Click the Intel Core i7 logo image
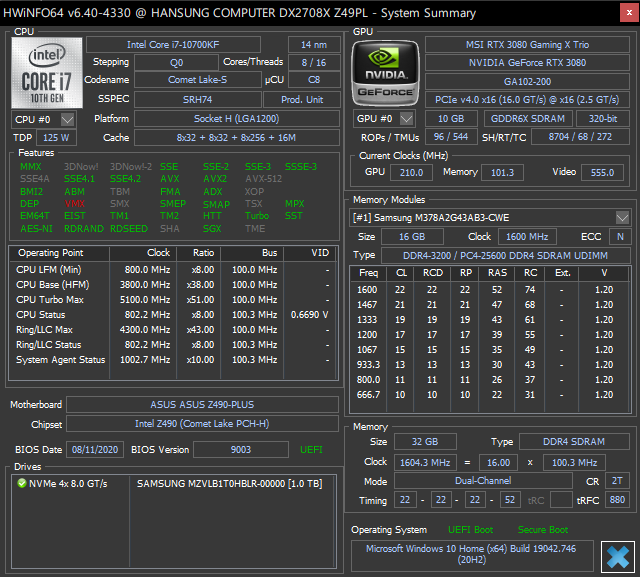640x577 pixels. [x=47, y=73]
